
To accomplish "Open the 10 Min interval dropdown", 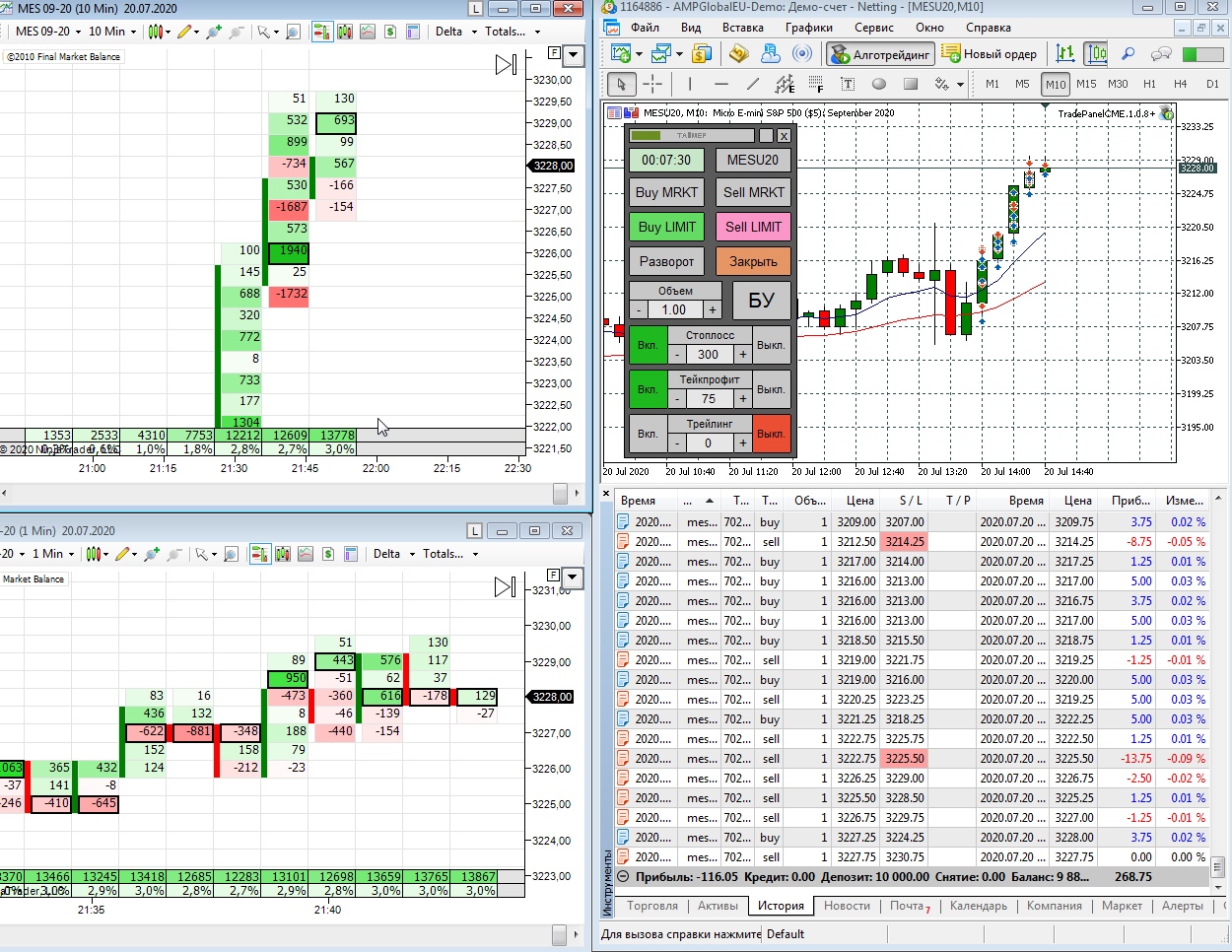I will [112, 32].
